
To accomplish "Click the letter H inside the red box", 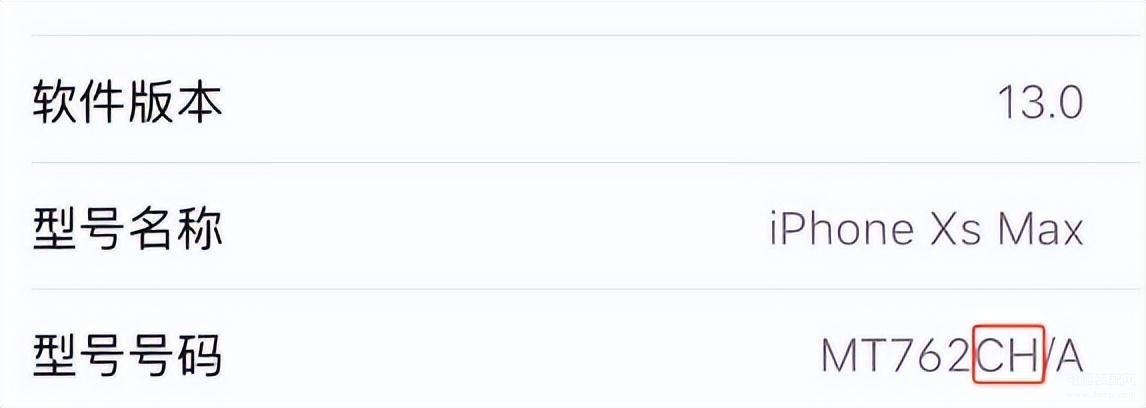I will [x=1023, y=355].
